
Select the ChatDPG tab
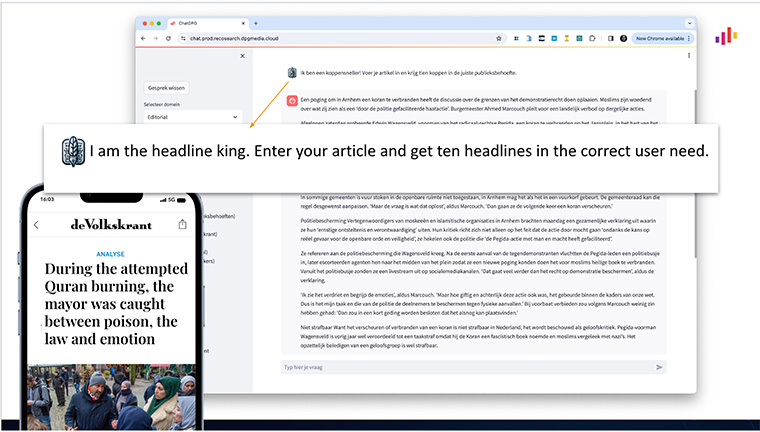click(x=207, y=23)
